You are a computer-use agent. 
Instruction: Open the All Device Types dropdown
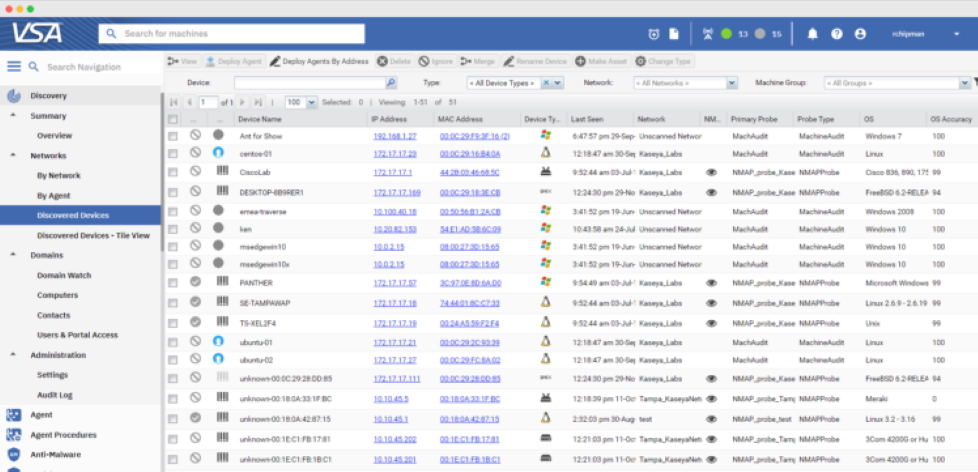pos(557,83)
